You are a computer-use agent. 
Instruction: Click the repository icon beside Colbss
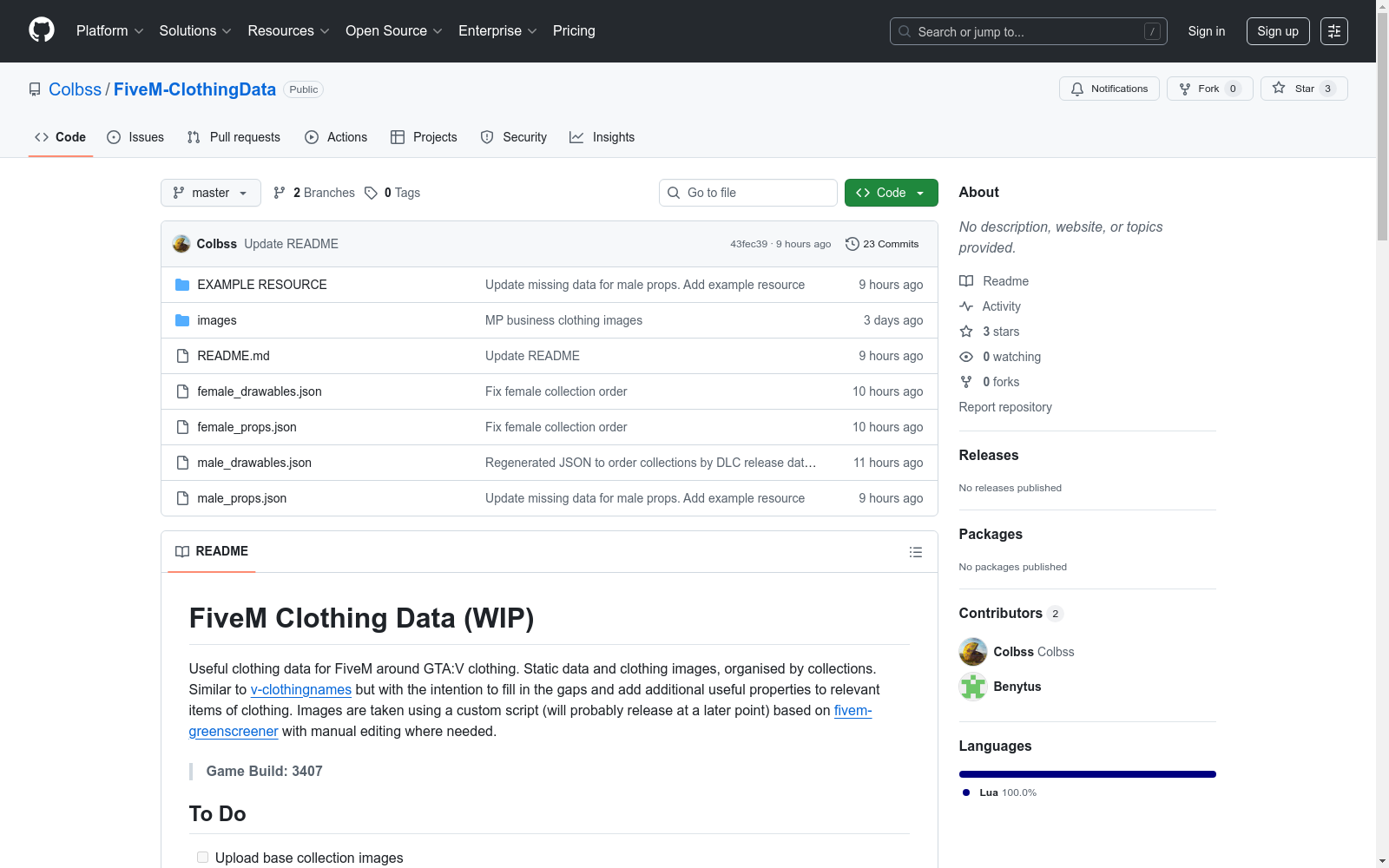pos(35,89)
